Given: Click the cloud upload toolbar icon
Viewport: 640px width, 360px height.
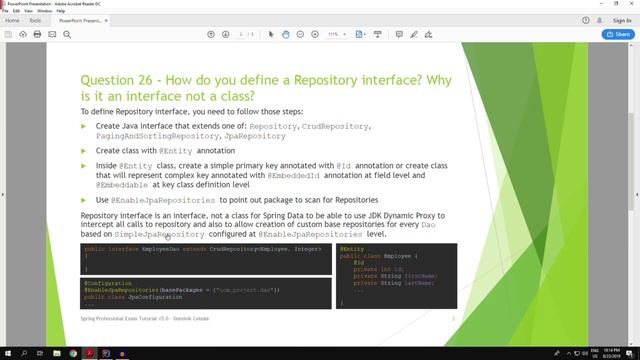Looking at the screenshot, I should click(x=23, y=35).
